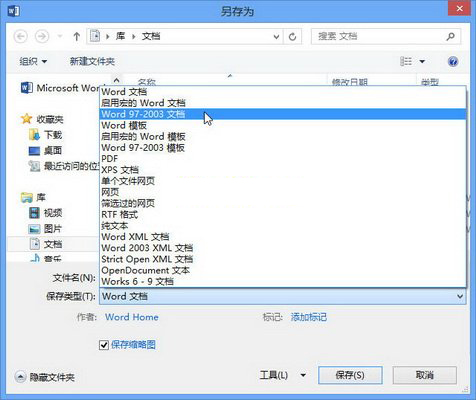
Task: Click the Save 保存(S) button
Action: tap(350, 375)
